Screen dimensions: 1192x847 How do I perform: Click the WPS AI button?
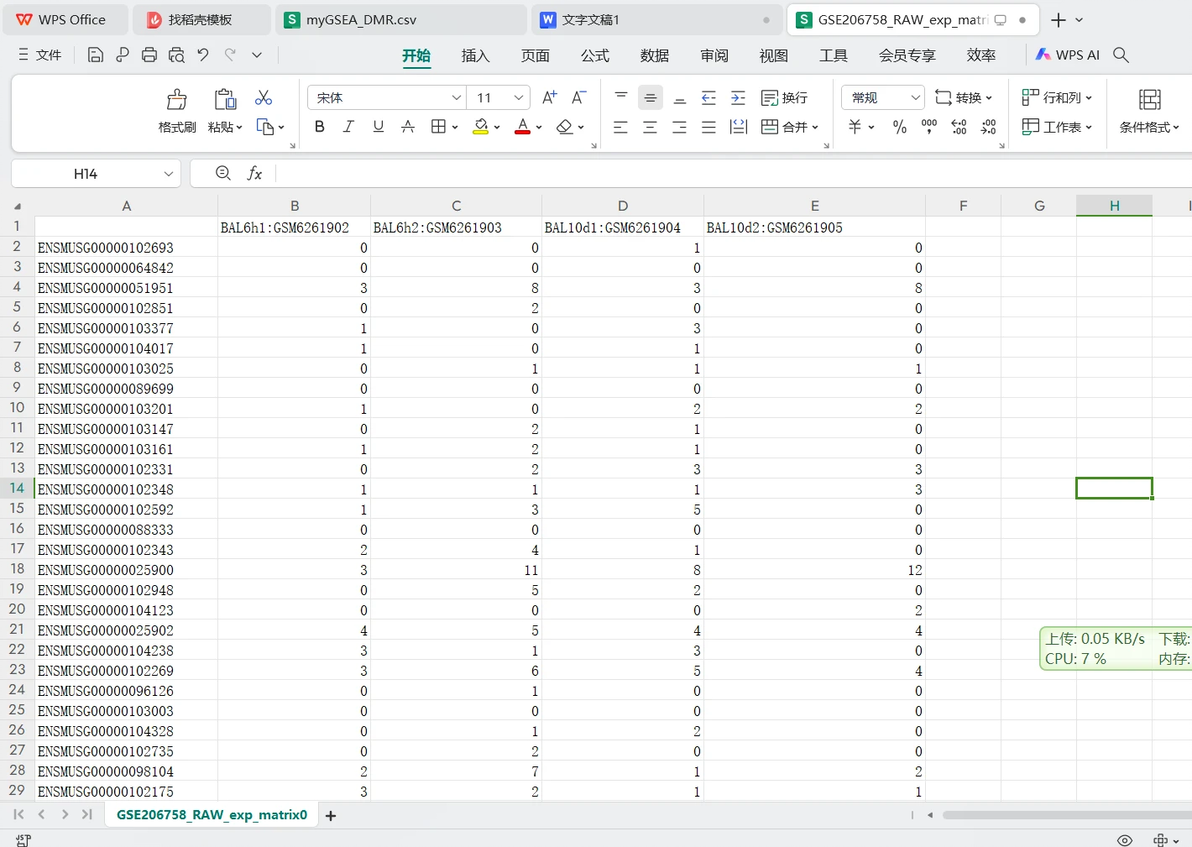coord(1067,55)
